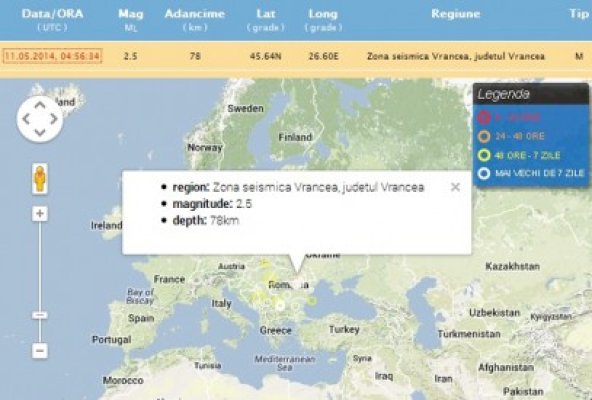This screenshot has width=592, height=400.
Task: Pan the map left with the arrow
Action: [26, 119]
